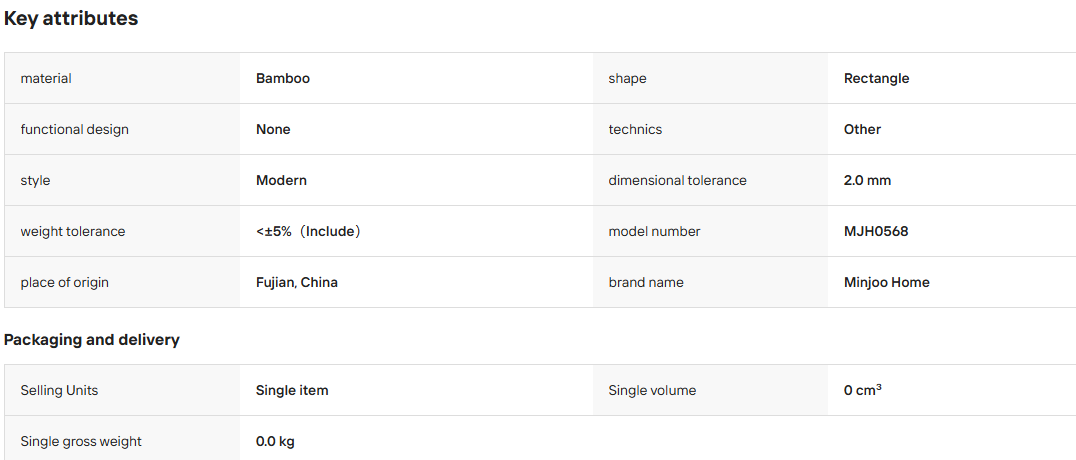Image resolution: width=1076 pixels, height=460 pixels.
Task: Click the 0 cm³ single volume value
Action: point(863,390)
